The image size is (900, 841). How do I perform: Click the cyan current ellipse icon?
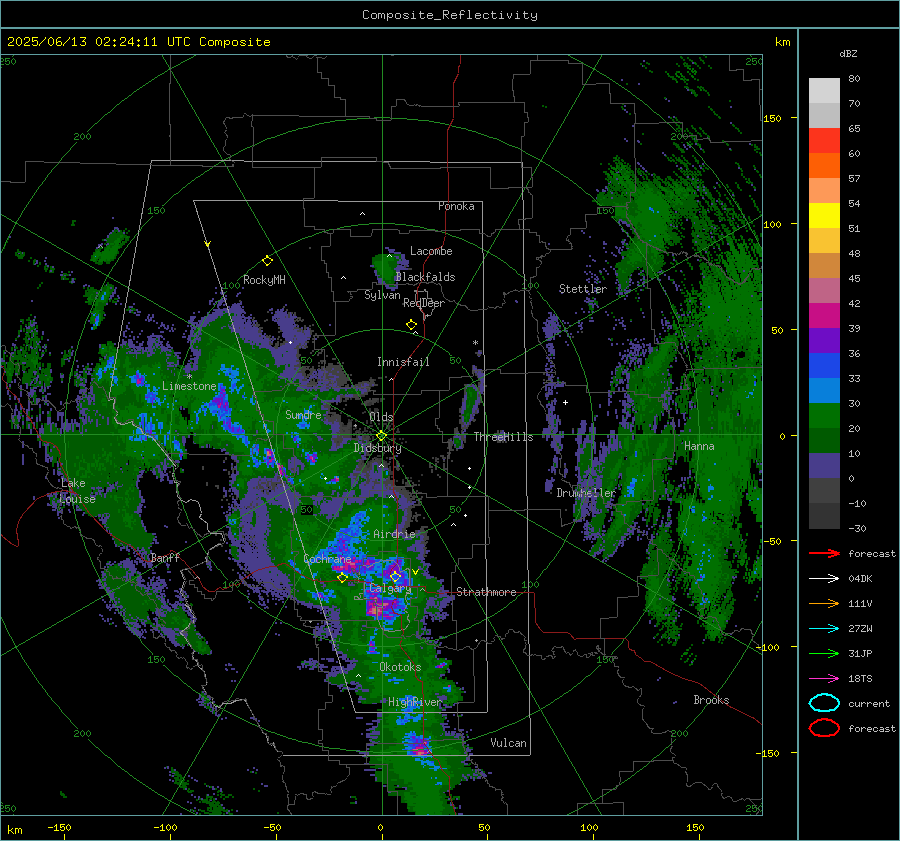(x=824, y=703)
